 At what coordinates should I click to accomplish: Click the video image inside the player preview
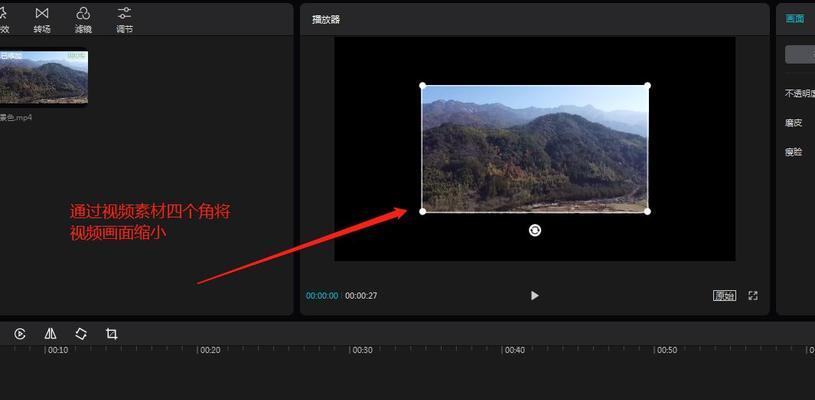coord(535,148)
